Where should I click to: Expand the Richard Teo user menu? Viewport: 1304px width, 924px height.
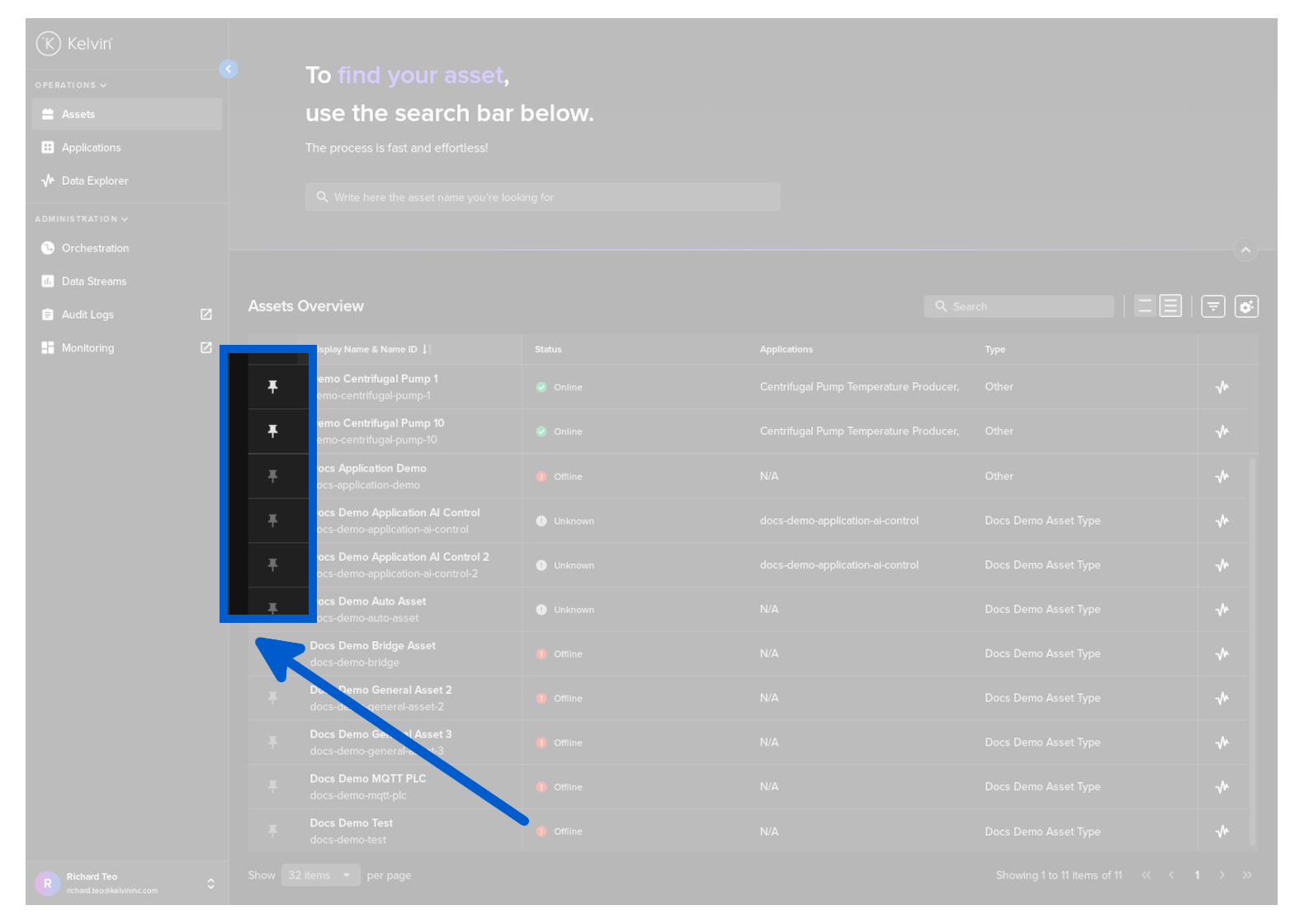tap(211, 884)
